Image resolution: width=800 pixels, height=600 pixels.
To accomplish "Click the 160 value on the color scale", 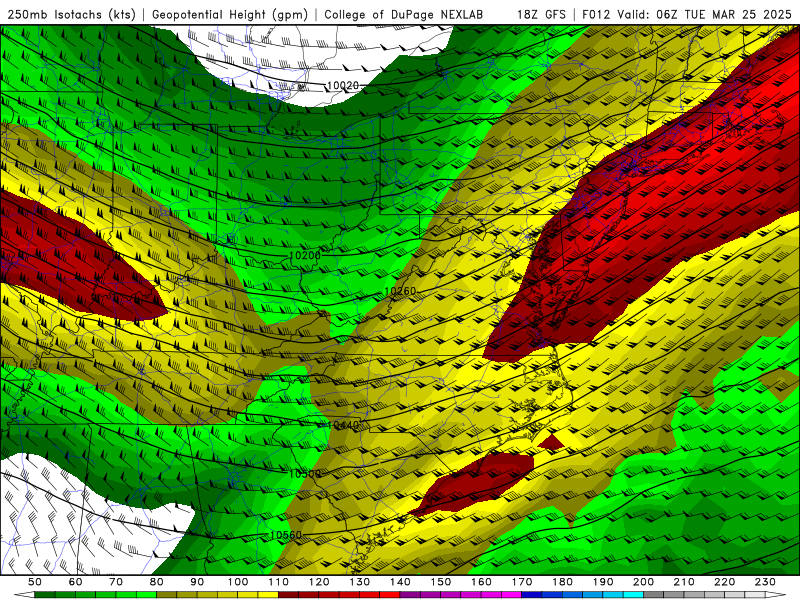I will [x=481, y=582].
